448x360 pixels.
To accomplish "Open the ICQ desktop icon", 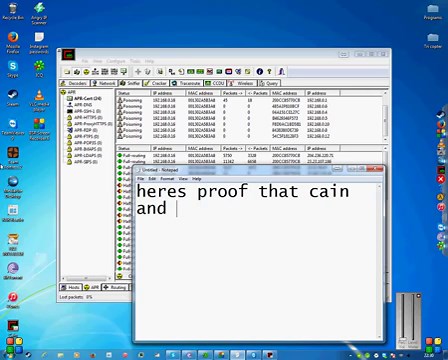I will 39,69.
